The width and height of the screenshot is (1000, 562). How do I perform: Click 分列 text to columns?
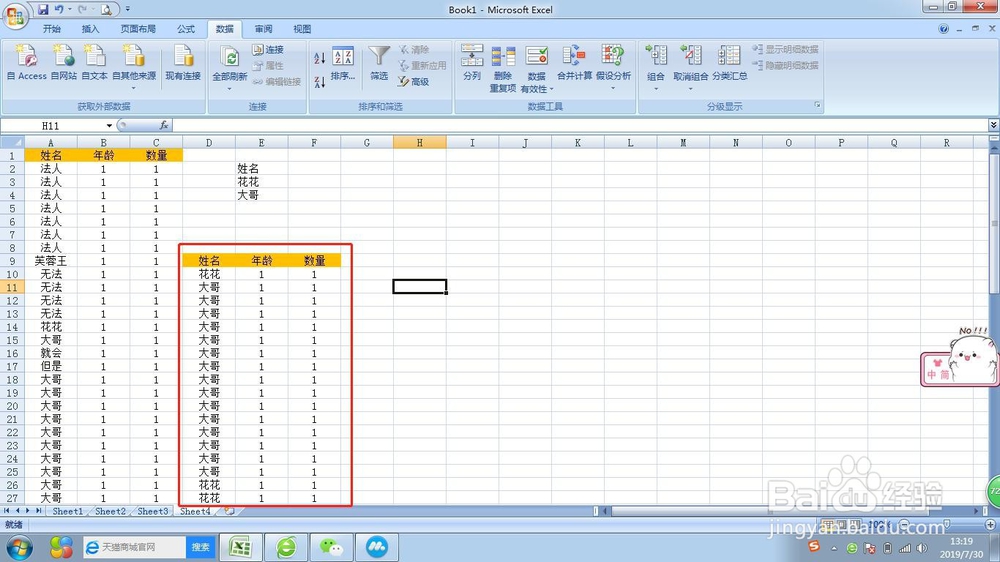click(472, 63)
